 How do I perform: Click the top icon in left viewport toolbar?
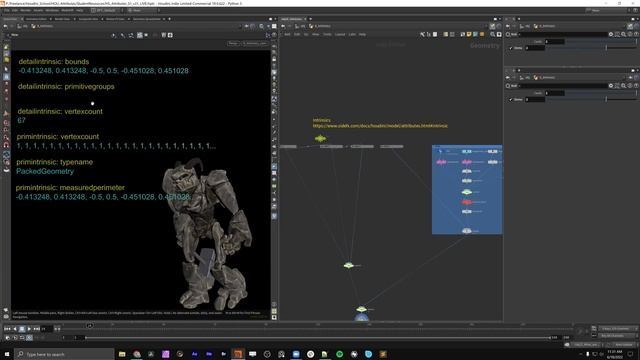point(6,47)
